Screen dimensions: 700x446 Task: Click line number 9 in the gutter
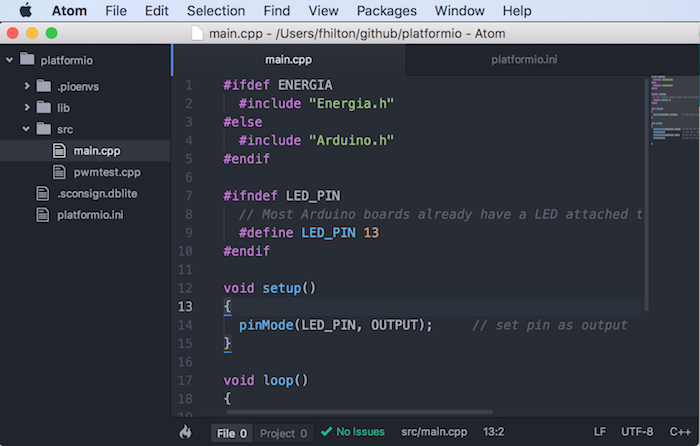click(189, 233)
